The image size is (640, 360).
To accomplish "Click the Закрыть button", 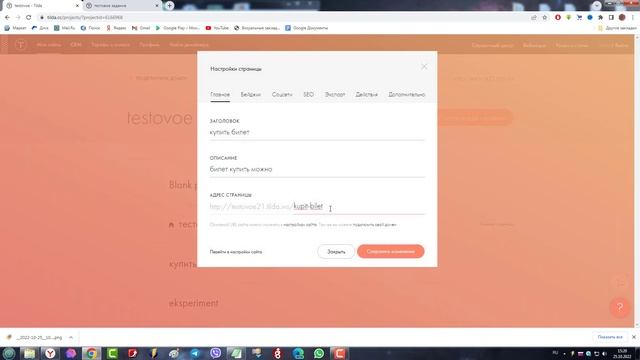I will pyautogui.click(x=336, y=252).
